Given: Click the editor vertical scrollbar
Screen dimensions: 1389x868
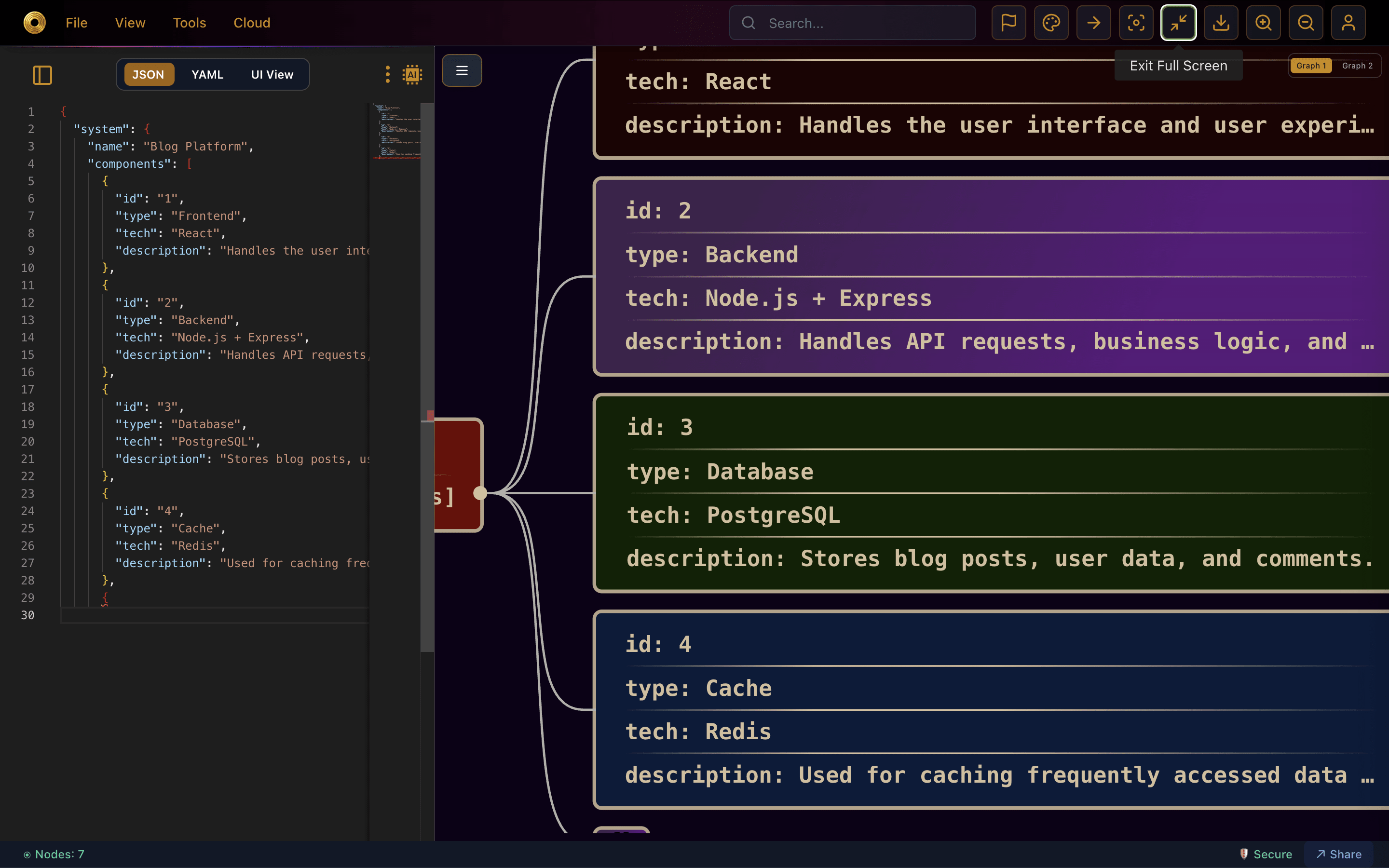Looking at the screenshot, I should coord(427,378).
